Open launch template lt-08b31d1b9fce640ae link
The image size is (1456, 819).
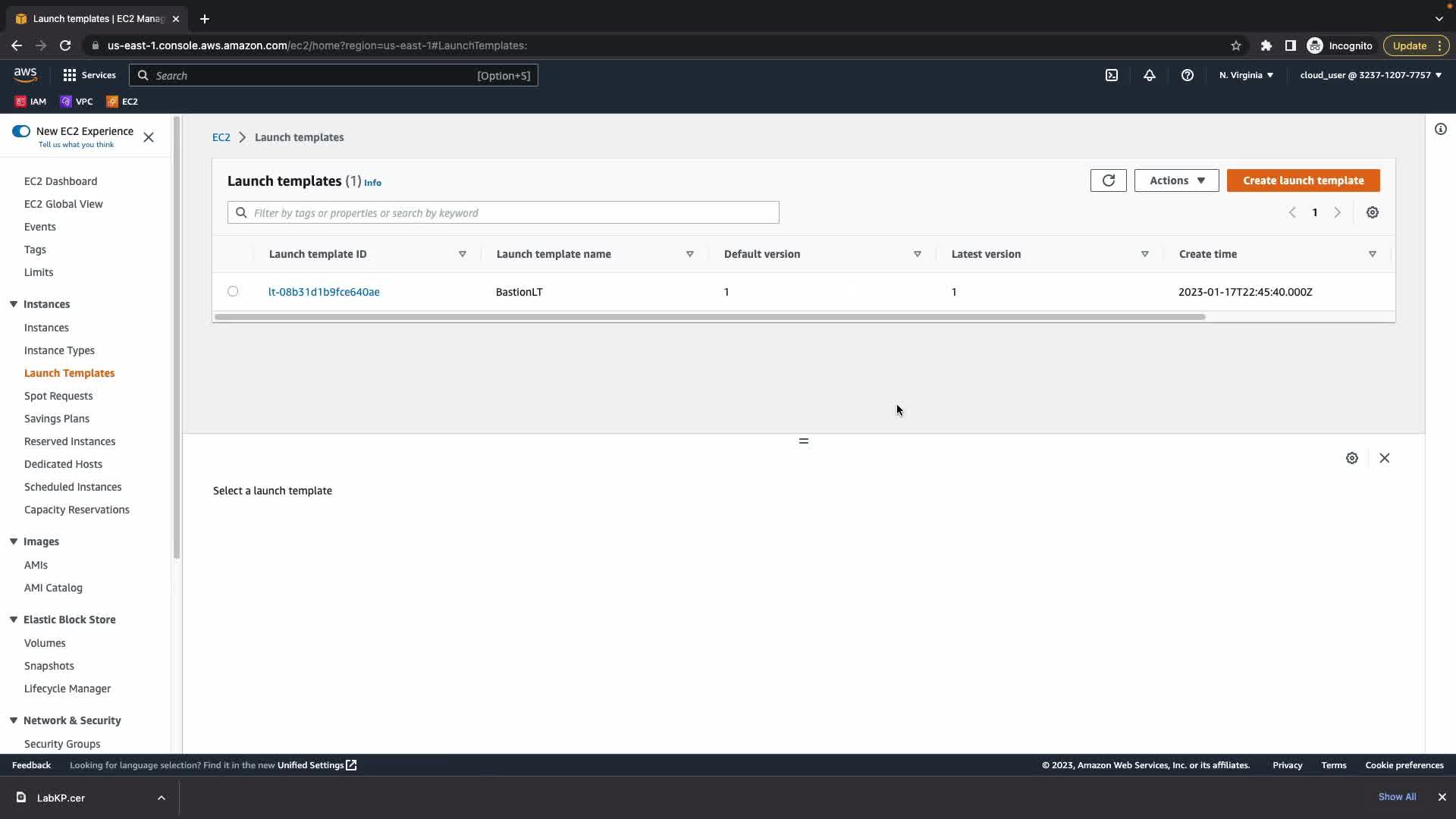(x=324, y=292)
